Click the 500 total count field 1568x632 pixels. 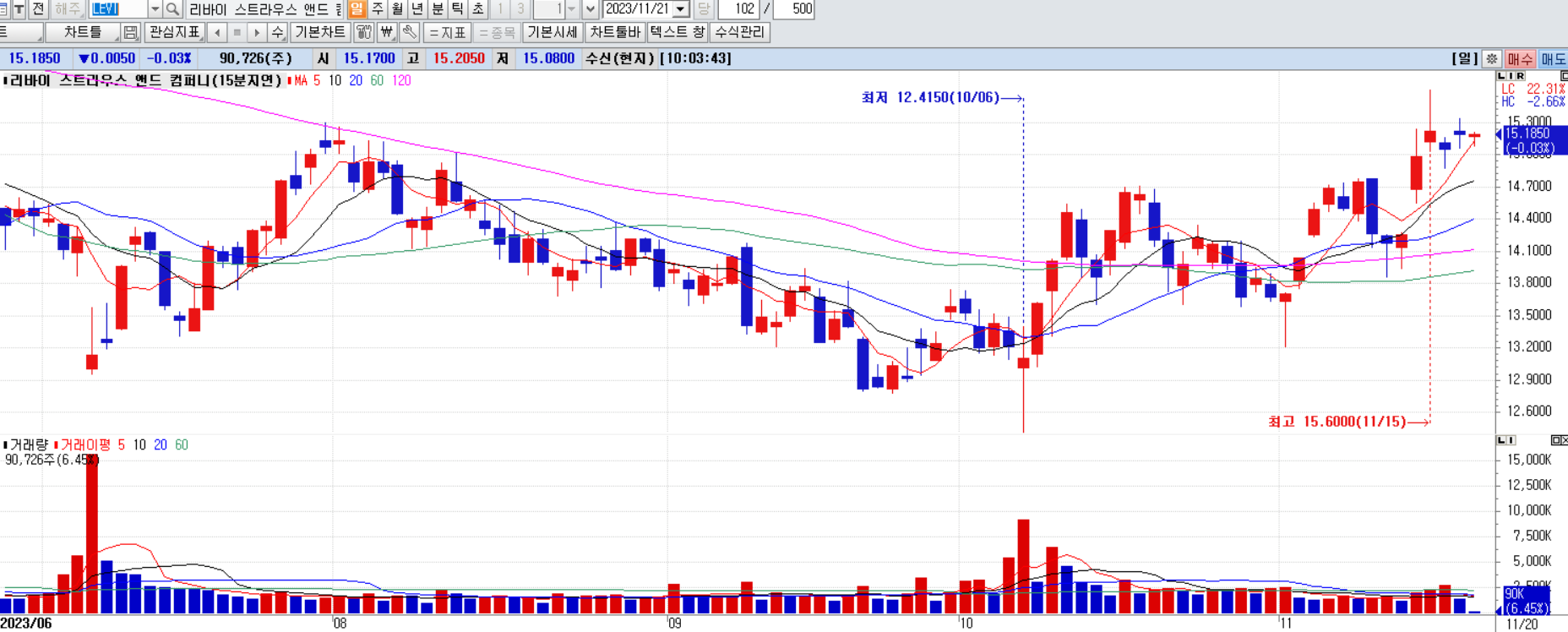tap(793, 9)
